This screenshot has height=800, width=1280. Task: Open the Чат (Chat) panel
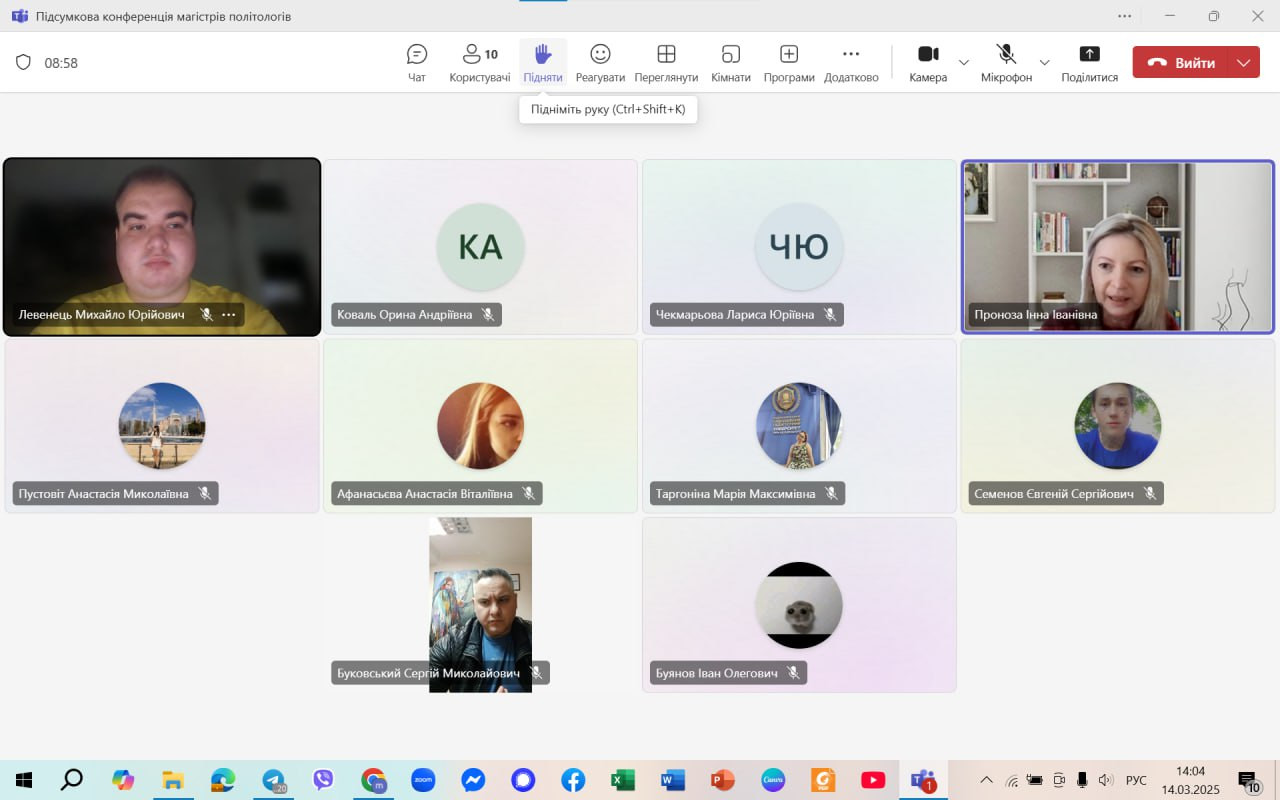tap(417, 63)
